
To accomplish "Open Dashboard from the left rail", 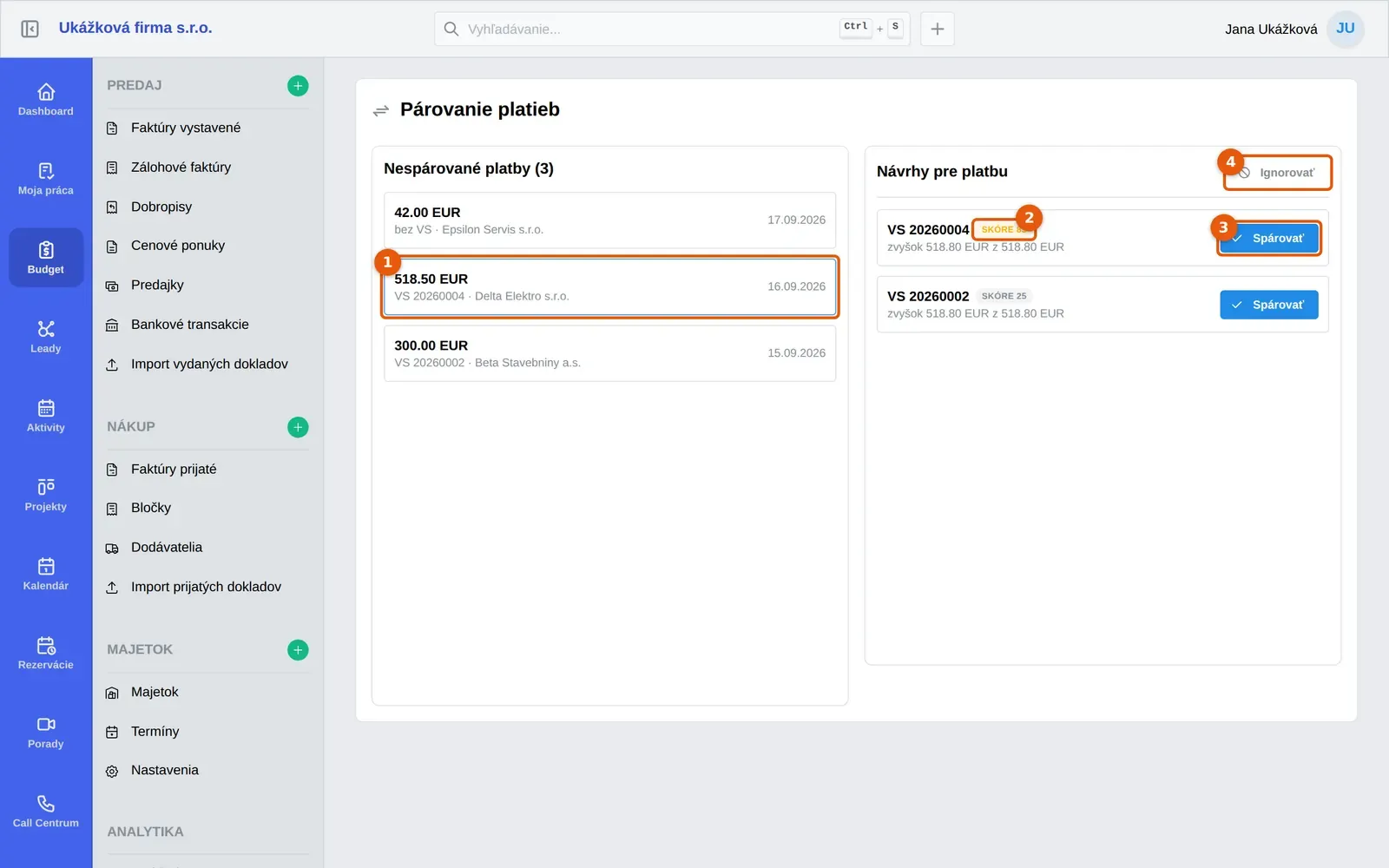I will click(46, 99).
